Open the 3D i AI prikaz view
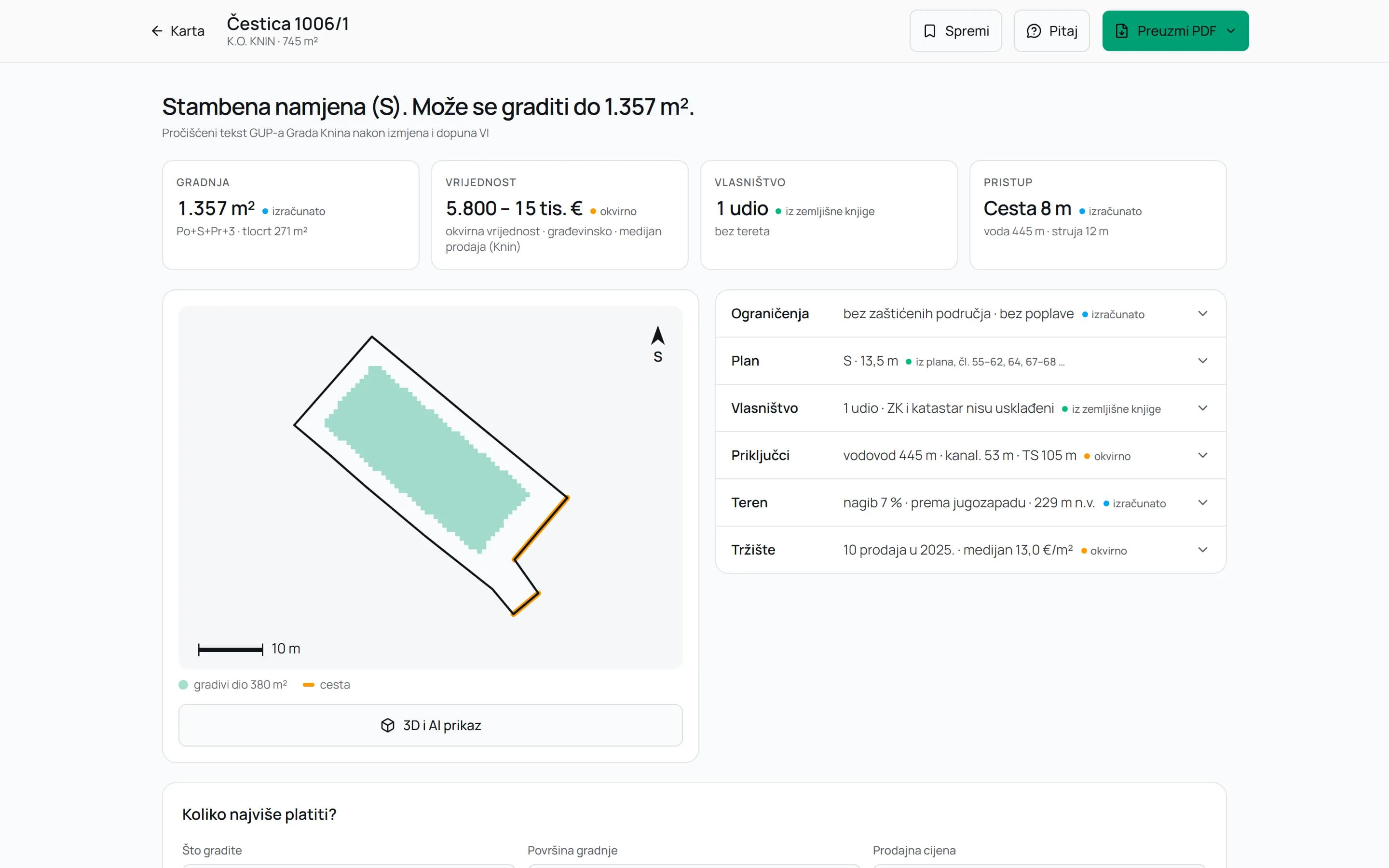Screen dimensions: 1389x868 click(x=431, y=725)
